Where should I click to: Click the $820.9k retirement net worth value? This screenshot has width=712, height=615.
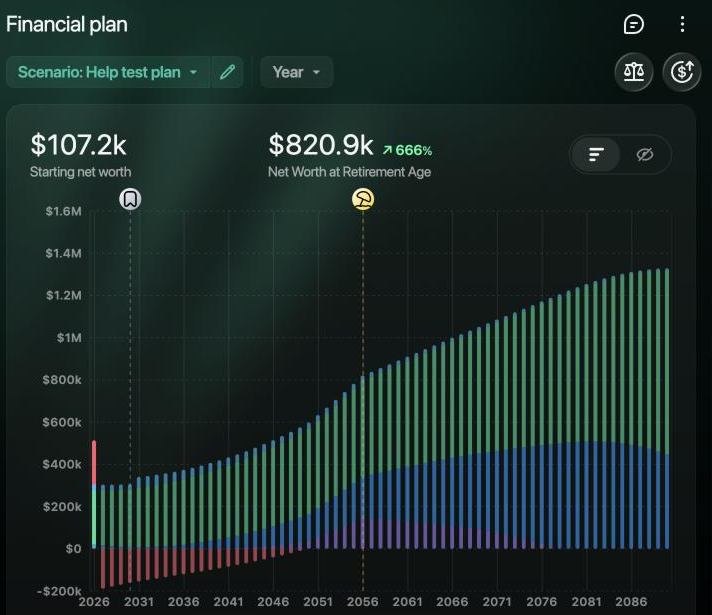(x=321, y=145)
